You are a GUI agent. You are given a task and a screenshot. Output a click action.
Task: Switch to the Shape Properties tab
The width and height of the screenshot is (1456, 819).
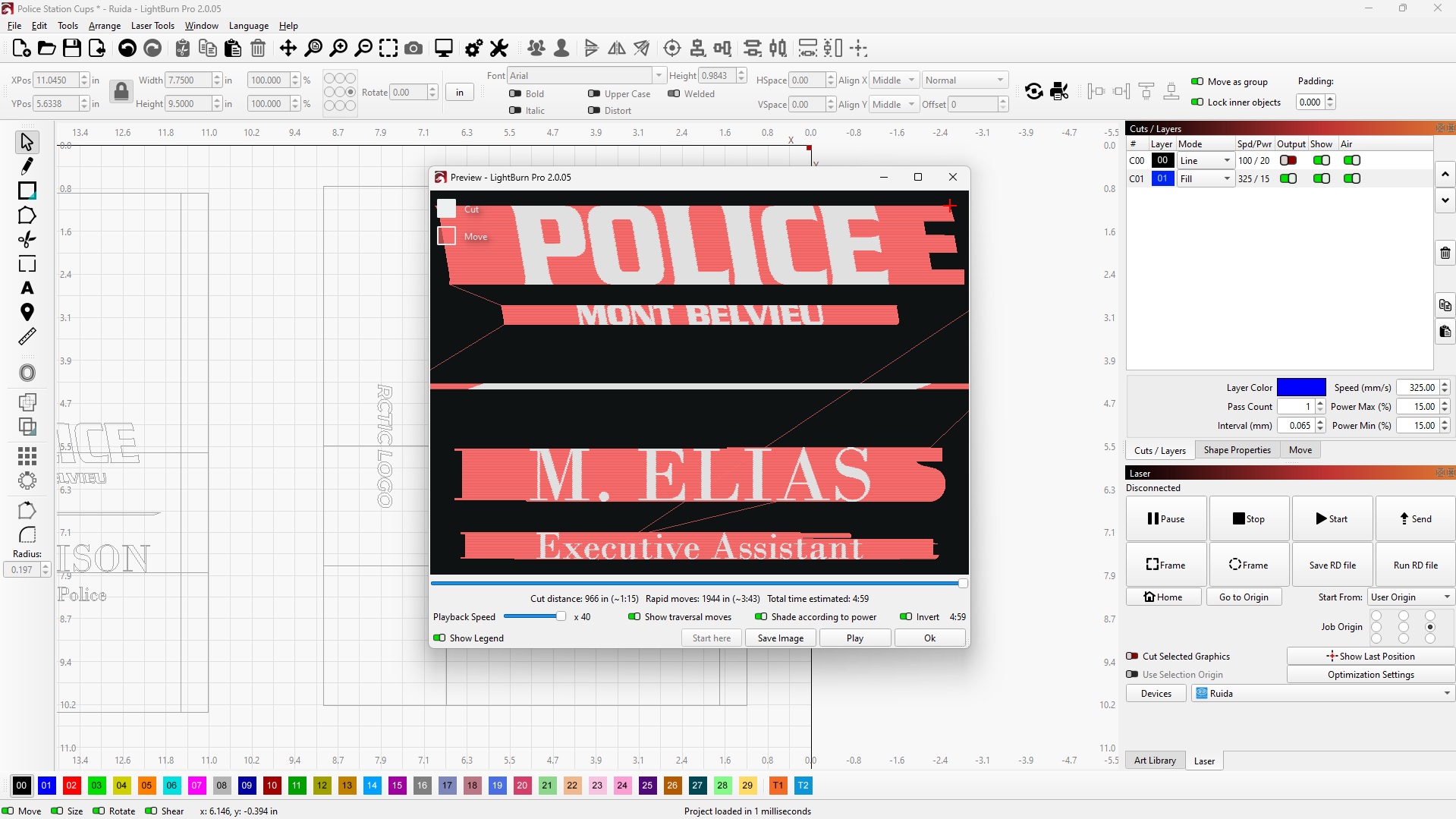pos(1237,450)
